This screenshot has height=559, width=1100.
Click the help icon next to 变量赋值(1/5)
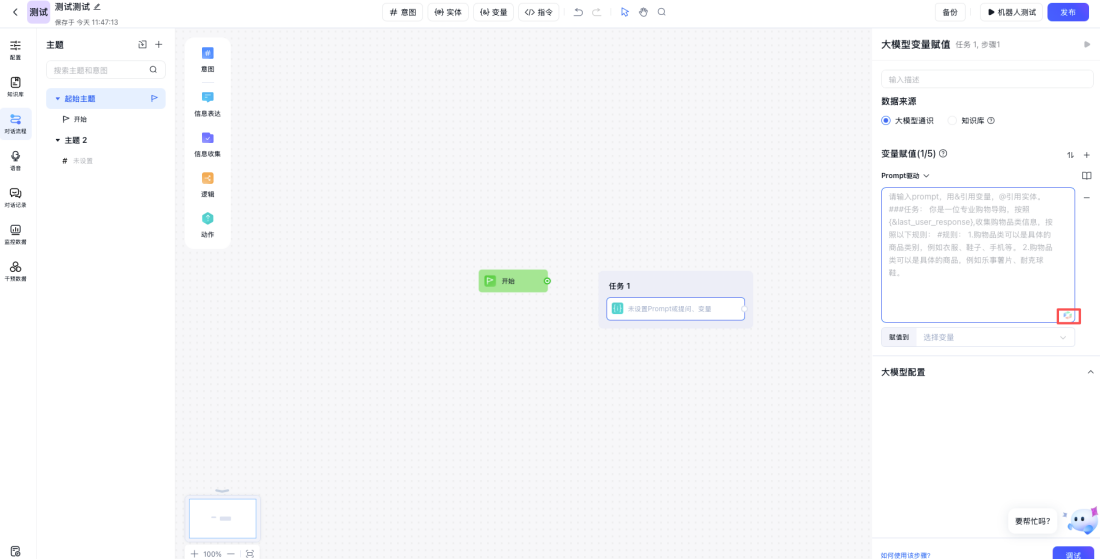coord(943,154)
